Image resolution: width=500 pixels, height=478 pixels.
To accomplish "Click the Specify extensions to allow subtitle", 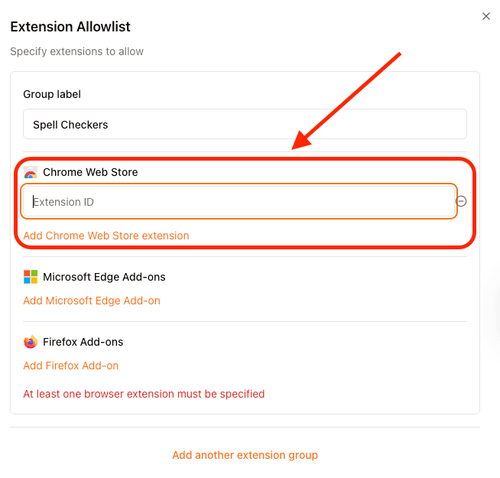I will click(x=77, y=51).
